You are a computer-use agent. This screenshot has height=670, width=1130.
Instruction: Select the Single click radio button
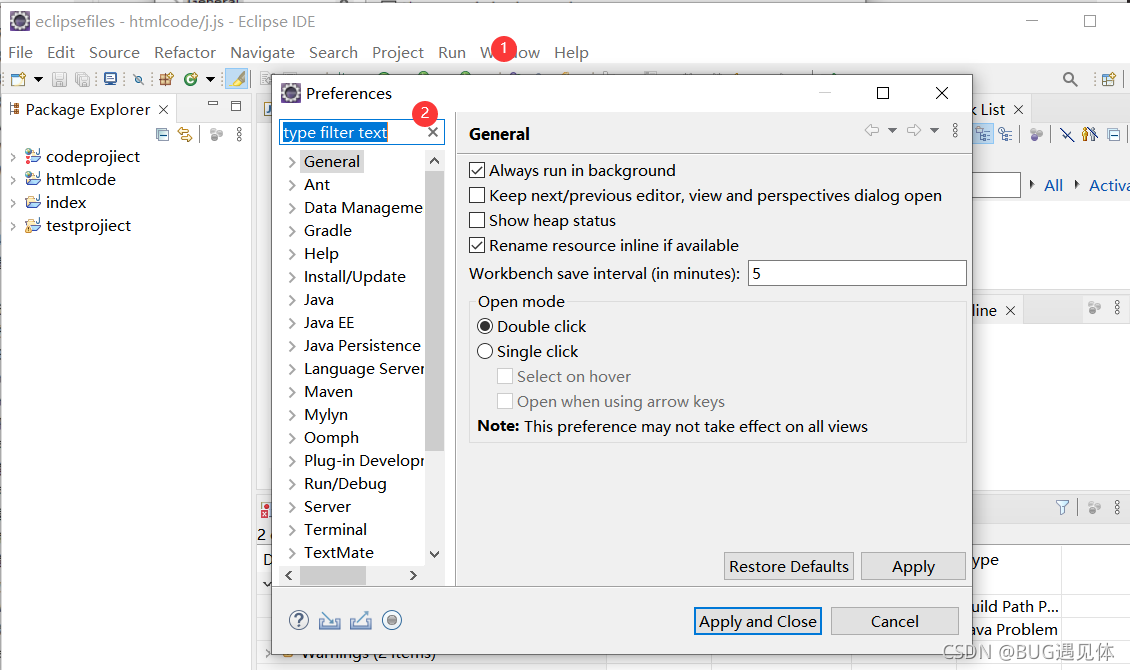click(x=485, y=352)
